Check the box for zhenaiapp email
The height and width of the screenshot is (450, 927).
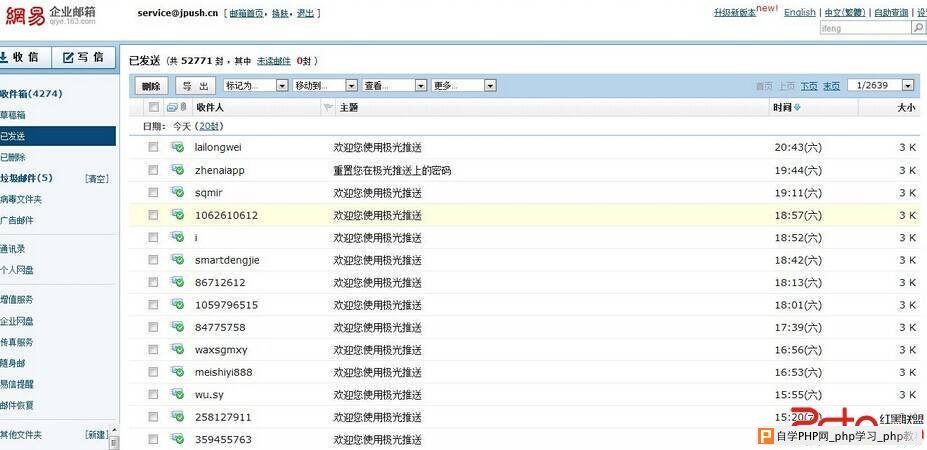[153, 170]
